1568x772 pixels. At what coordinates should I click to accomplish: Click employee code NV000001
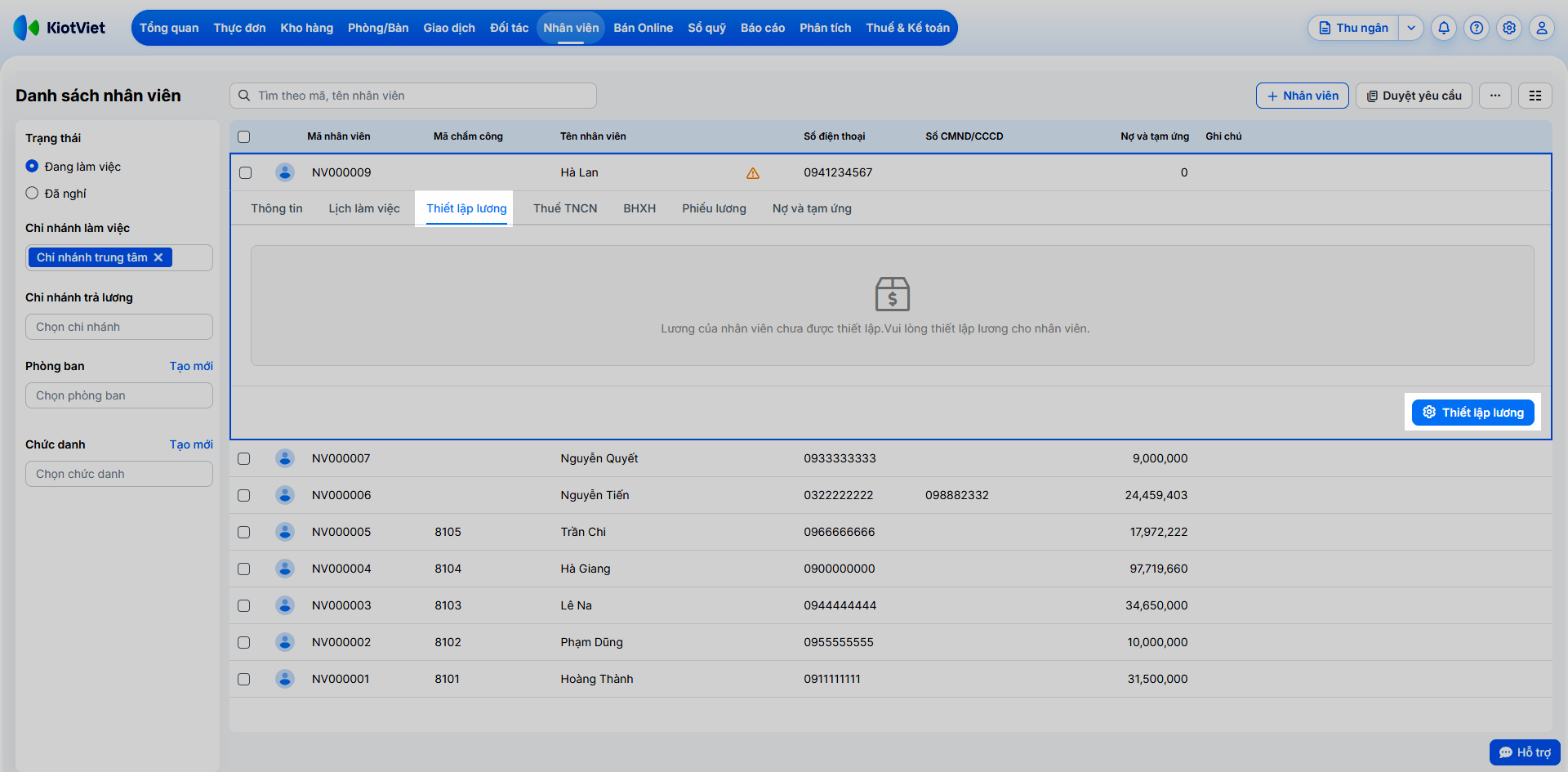[341, 679]
